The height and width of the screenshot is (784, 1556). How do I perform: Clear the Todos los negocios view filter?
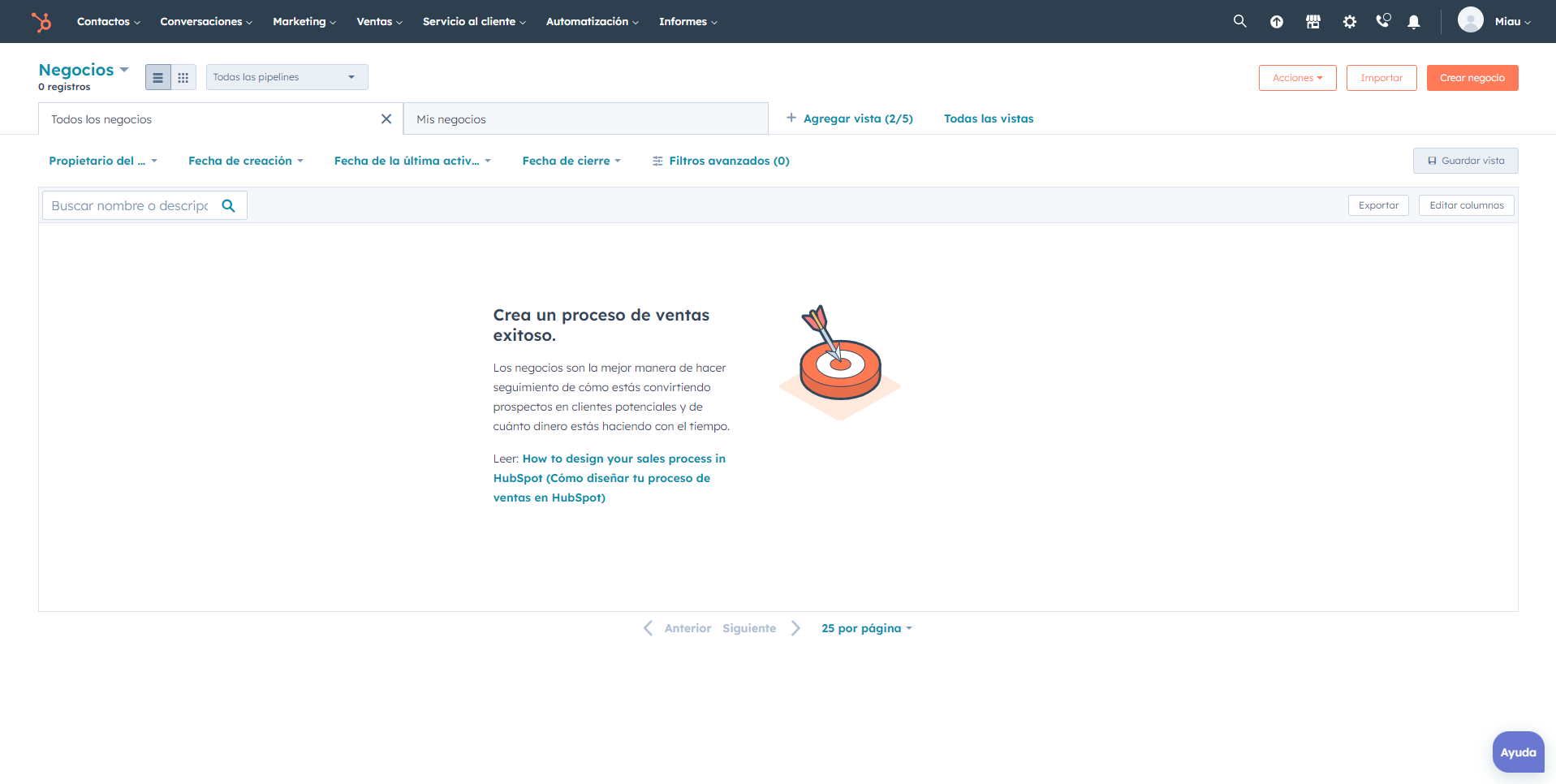[x=386, y=118]
